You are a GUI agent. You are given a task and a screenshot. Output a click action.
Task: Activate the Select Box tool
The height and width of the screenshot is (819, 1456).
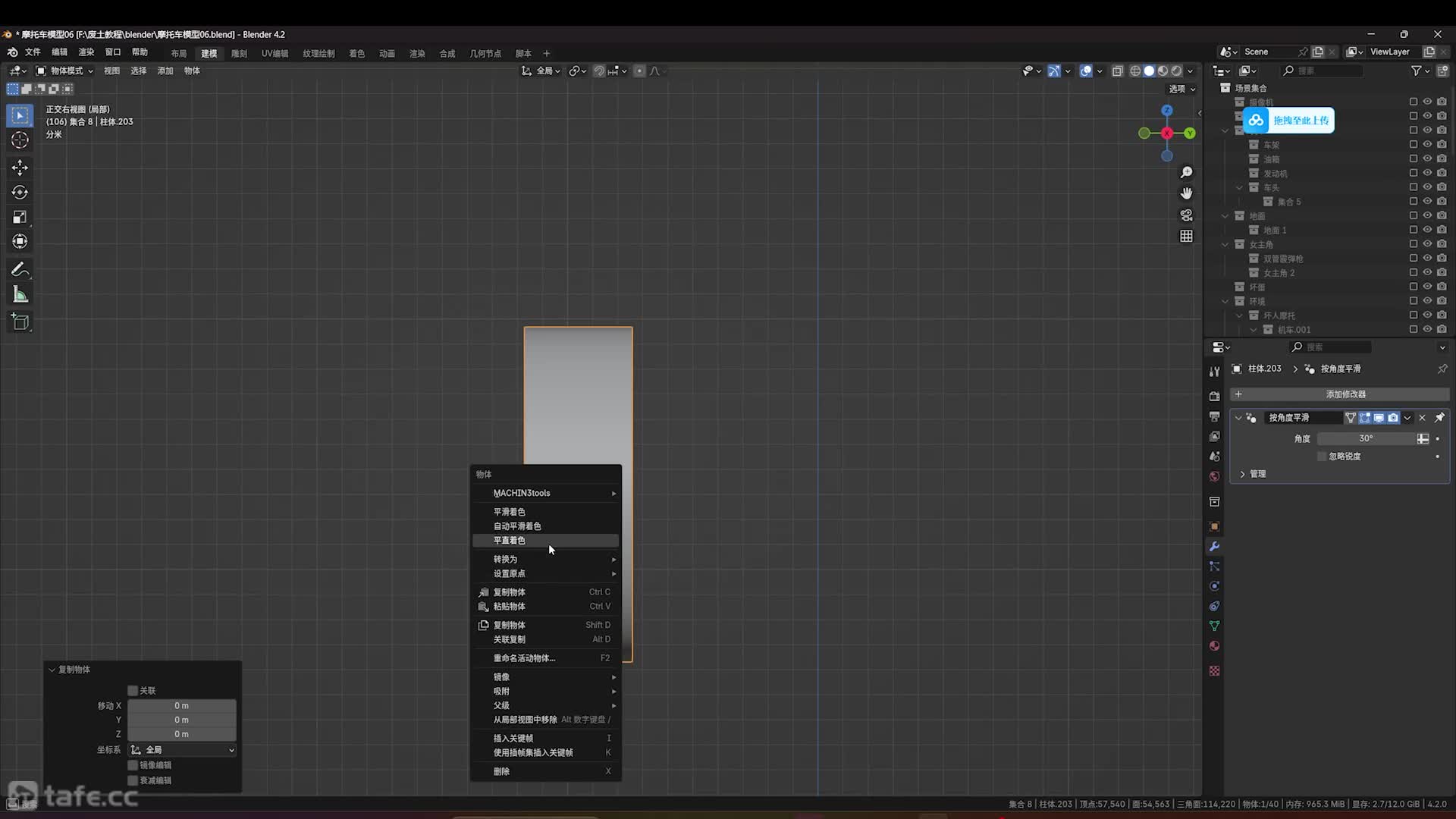[x=20, y=115]
